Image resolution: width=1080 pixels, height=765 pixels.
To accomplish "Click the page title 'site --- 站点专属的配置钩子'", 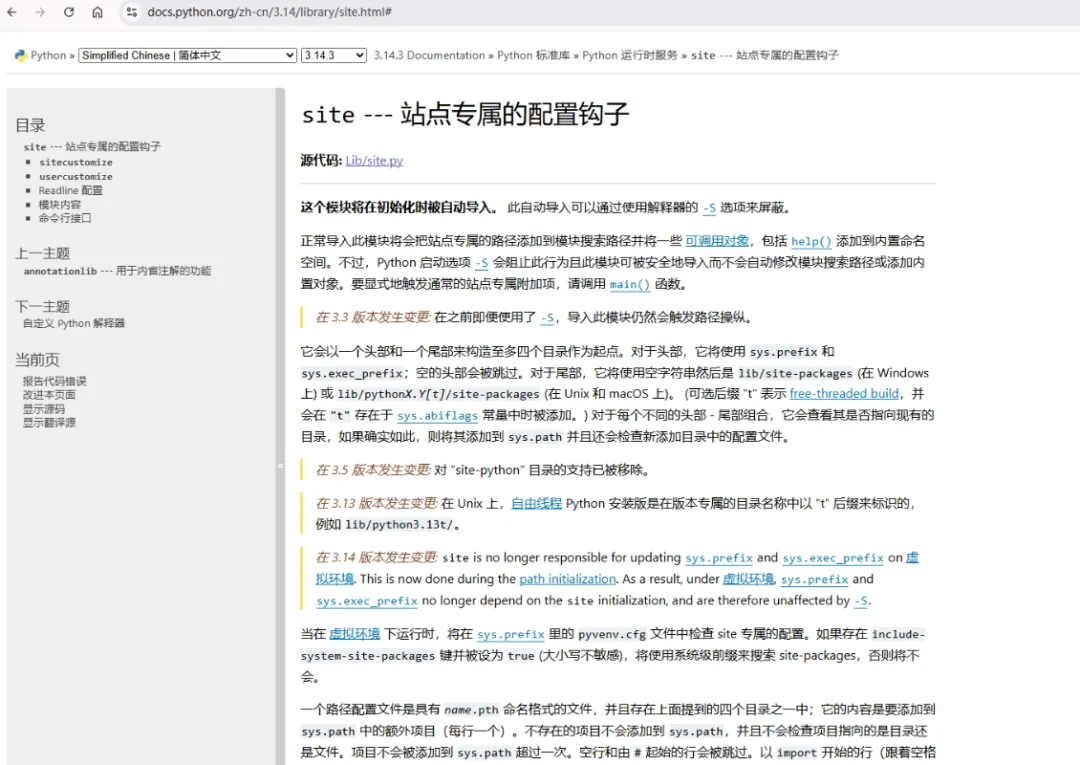I will click(x=466, y=114).
